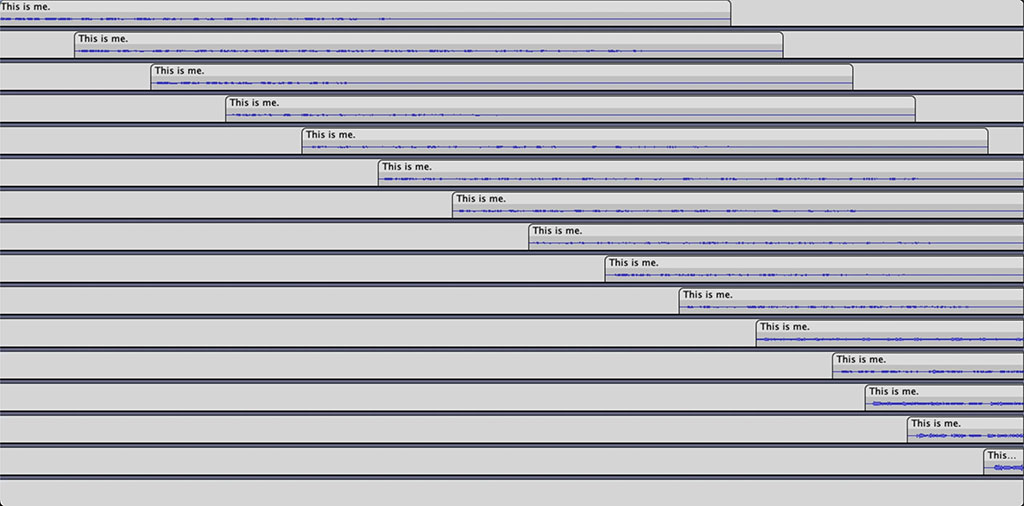The image size is (1024, 506).
Task: Click the sixth track's "This is me." label
Action: pos(407,167)
